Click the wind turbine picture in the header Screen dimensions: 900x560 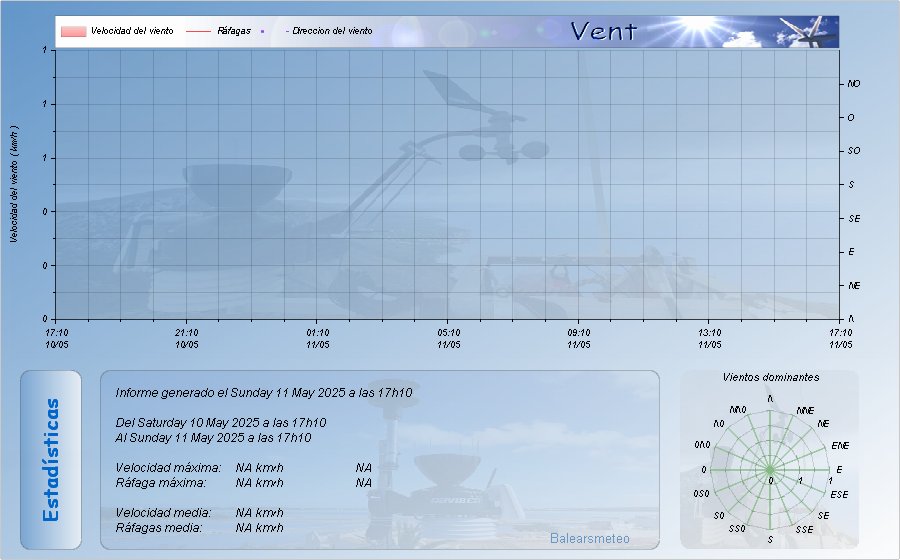click(x=808, y=32)
